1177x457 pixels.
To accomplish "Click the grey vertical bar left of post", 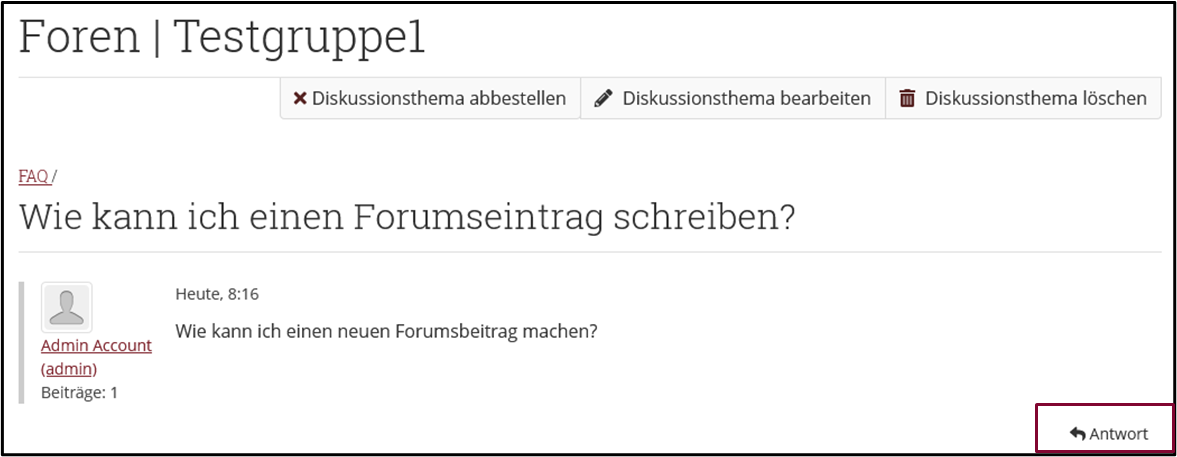I will click(22, 342).
